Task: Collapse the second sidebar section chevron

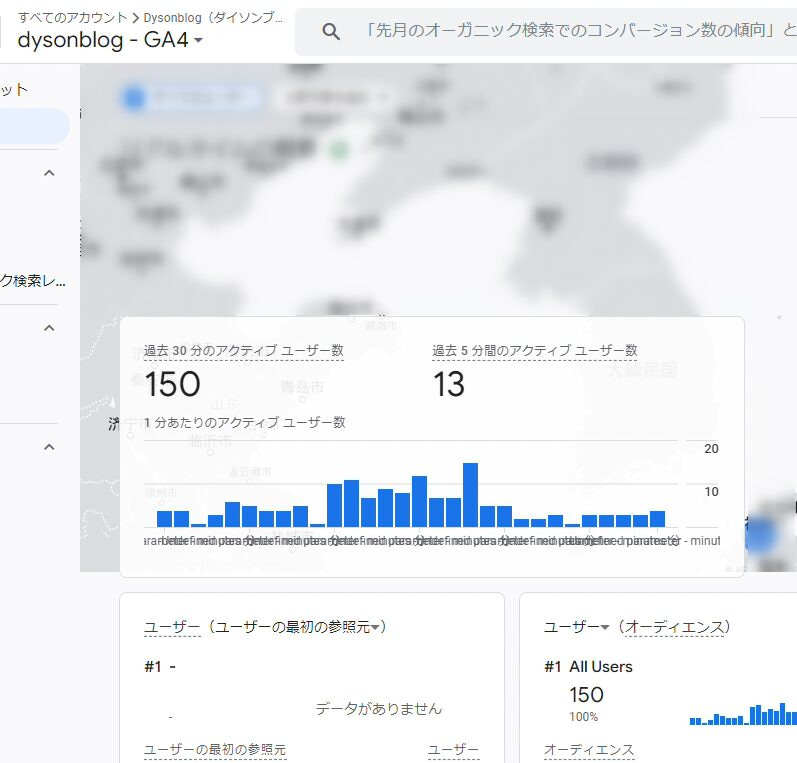Action: coord(49,328)
